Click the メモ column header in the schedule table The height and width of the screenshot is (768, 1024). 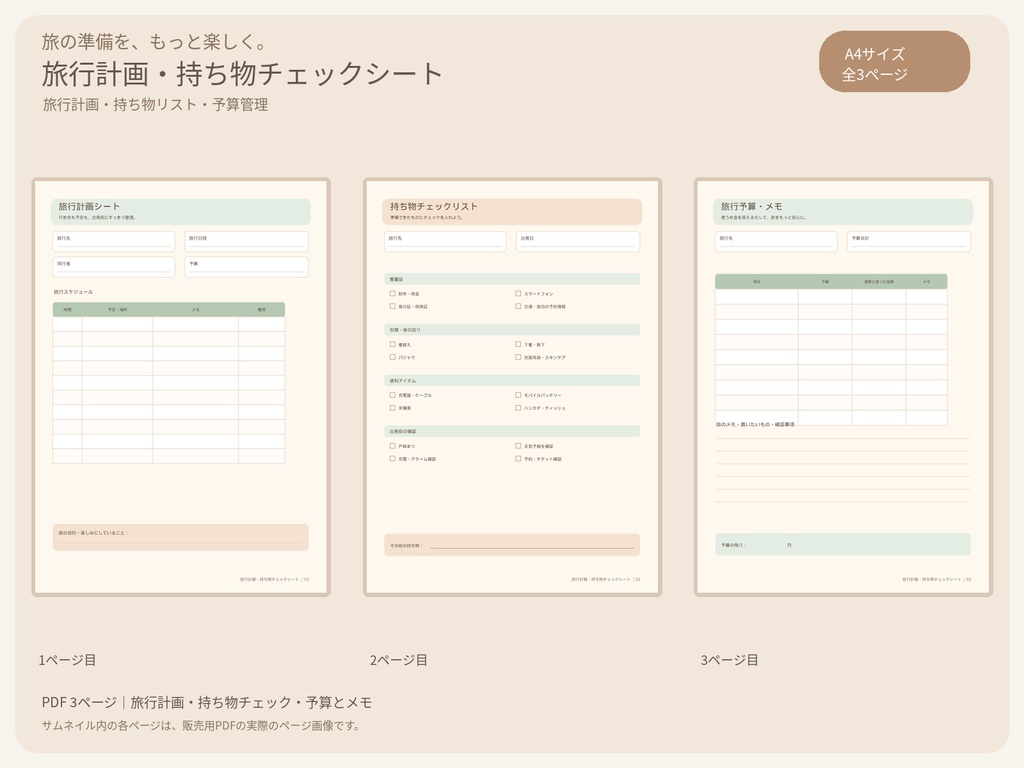click(196, 310)
